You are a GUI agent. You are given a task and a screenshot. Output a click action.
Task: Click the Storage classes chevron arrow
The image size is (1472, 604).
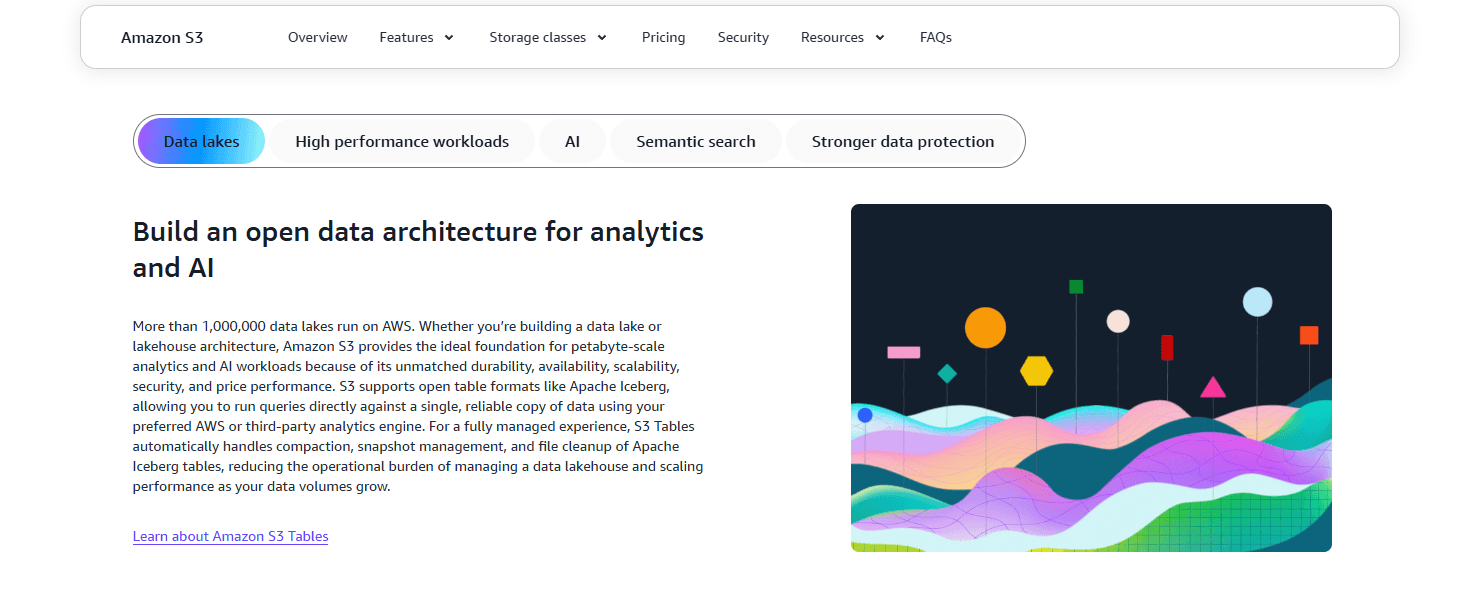pos(602,37)
